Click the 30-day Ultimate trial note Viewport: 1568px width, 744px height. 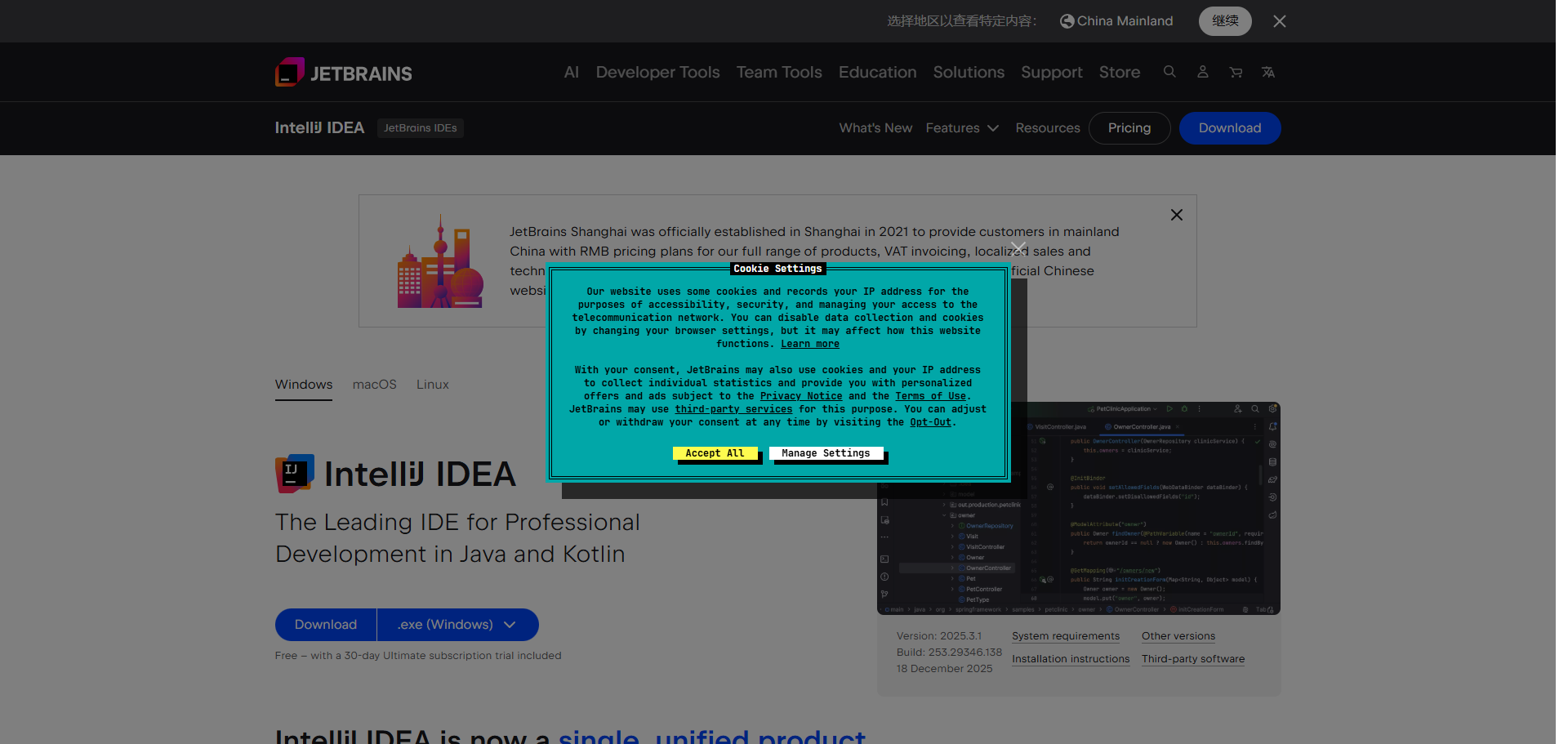click(418, 656)
